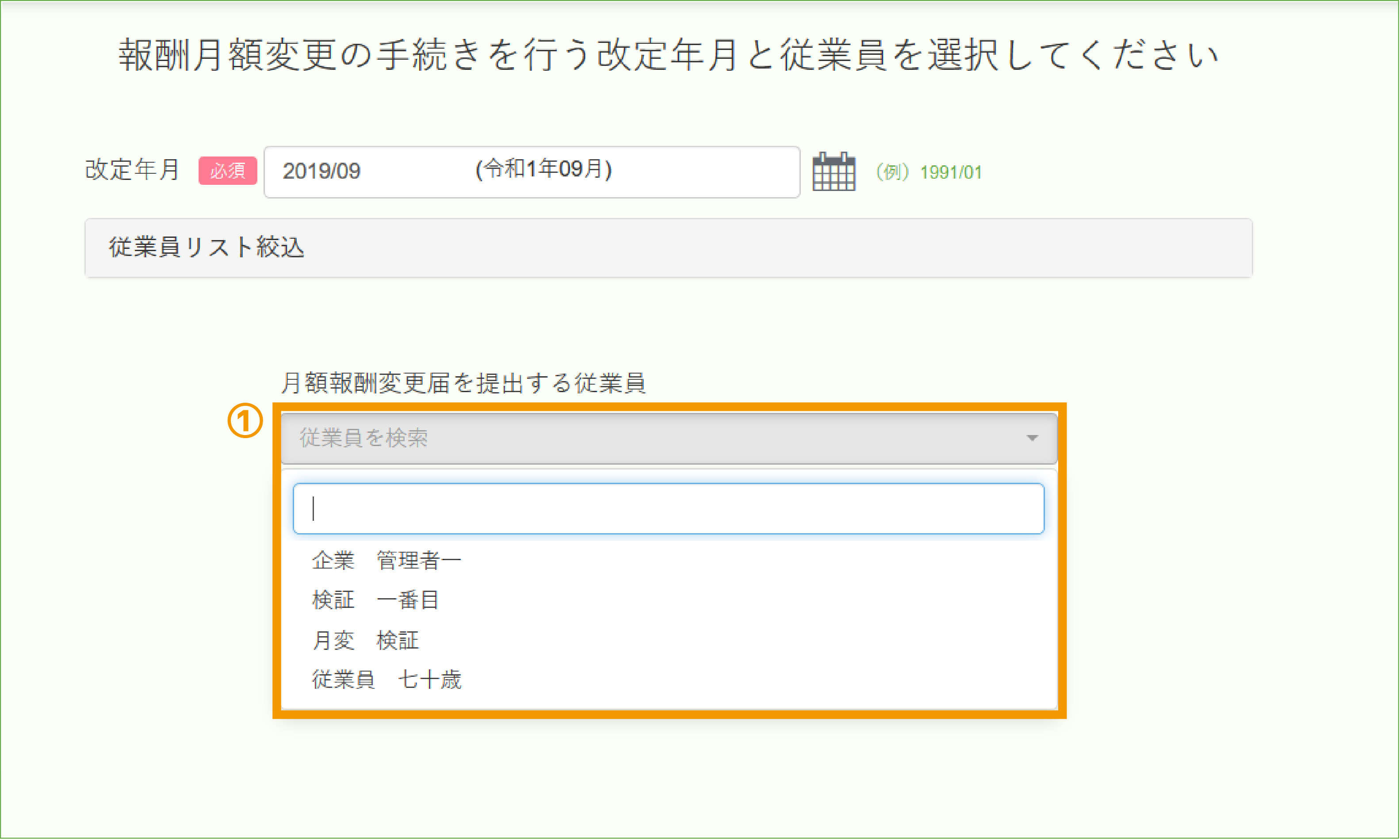Click the employee search text box
This screenshot has width=1400, height=840.
coord(669,508)
